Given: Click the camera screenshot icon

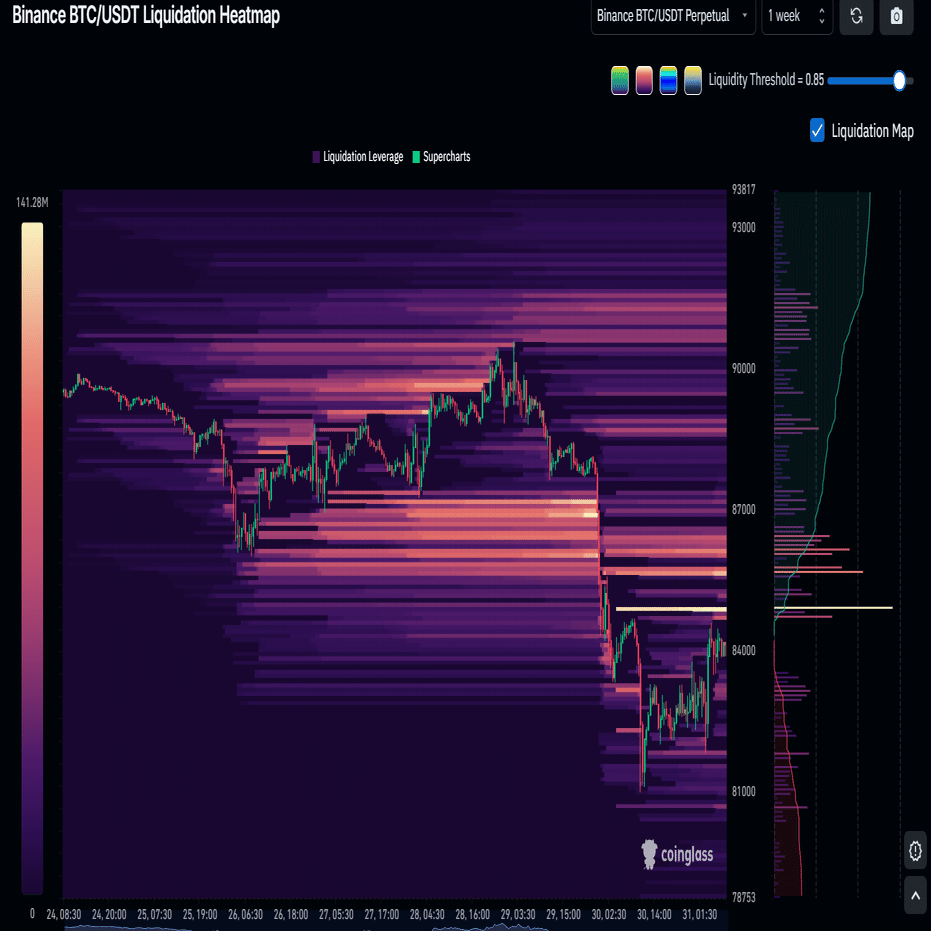Looking at the screenshot, I should coord(896,16).
